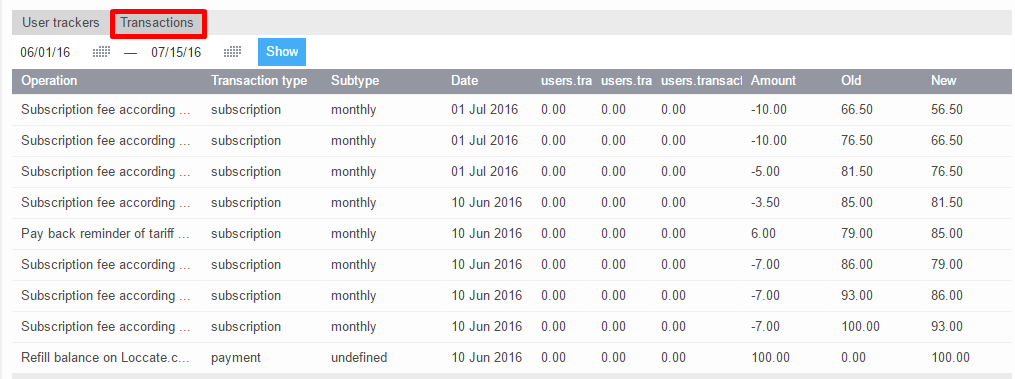Select the Pay back reminder of tariff row
The image size is (1015, 379).
tap(511, 234)
